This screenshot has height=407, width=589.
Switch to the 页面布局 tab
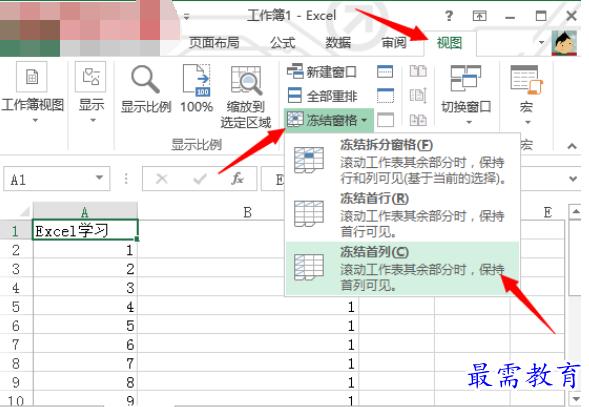point(214,43)
